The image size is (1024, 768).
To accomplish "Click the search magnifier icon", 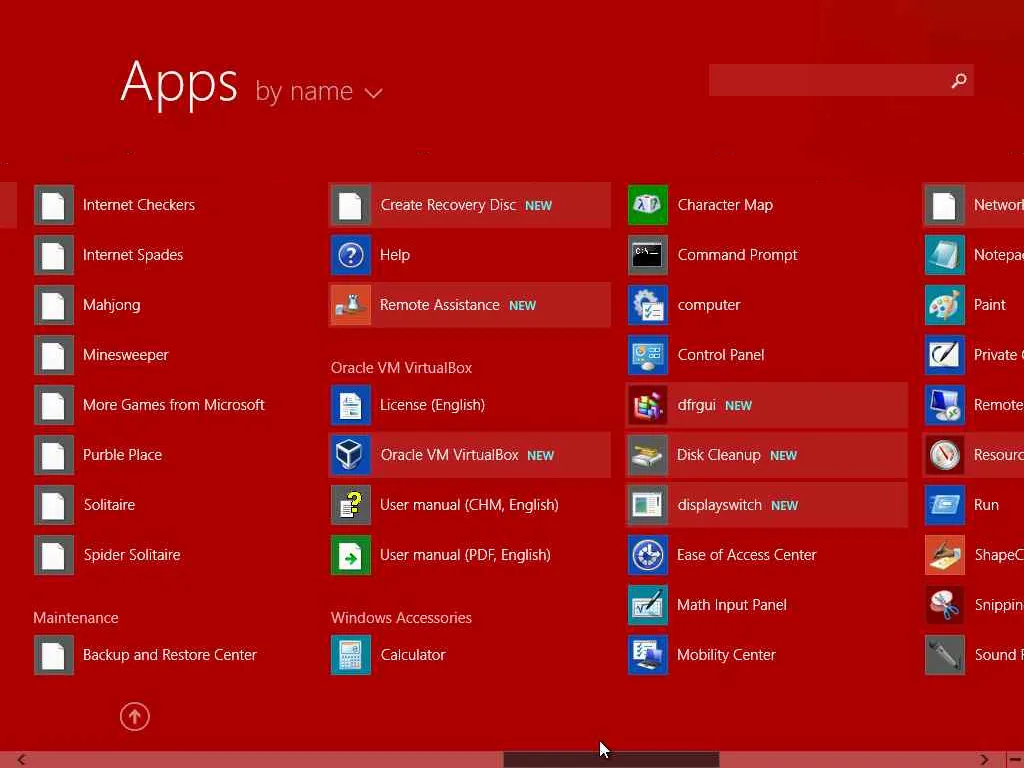I will coord(959,80).
